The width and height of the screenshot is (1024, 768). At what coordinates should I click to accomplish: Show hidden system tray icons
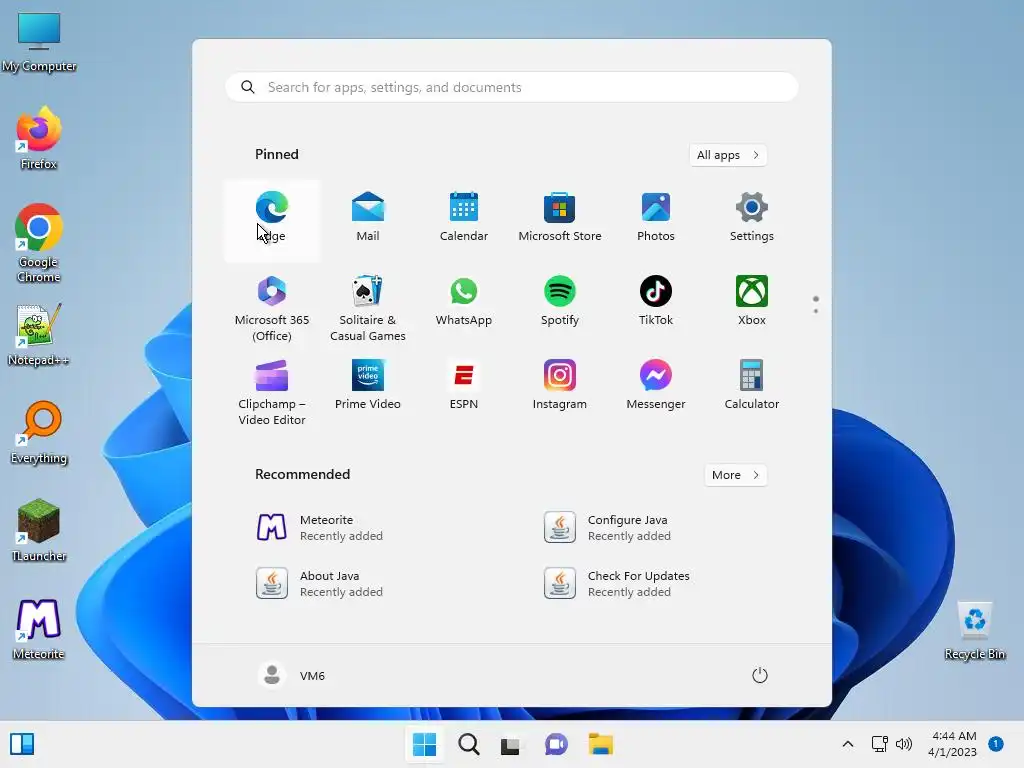[x=848, y=744]
